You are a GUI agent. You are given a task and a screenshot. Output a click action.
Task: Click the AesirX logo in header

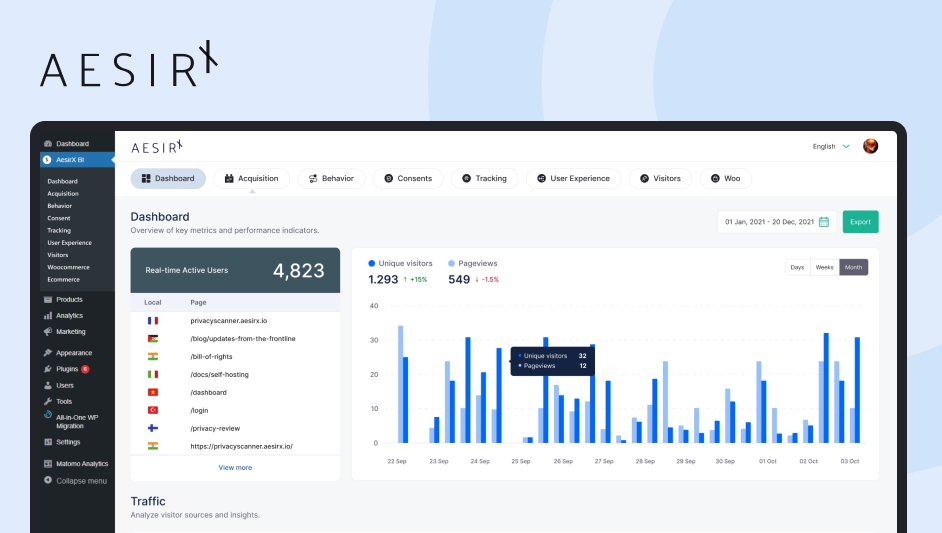click(x=157, y=147)
